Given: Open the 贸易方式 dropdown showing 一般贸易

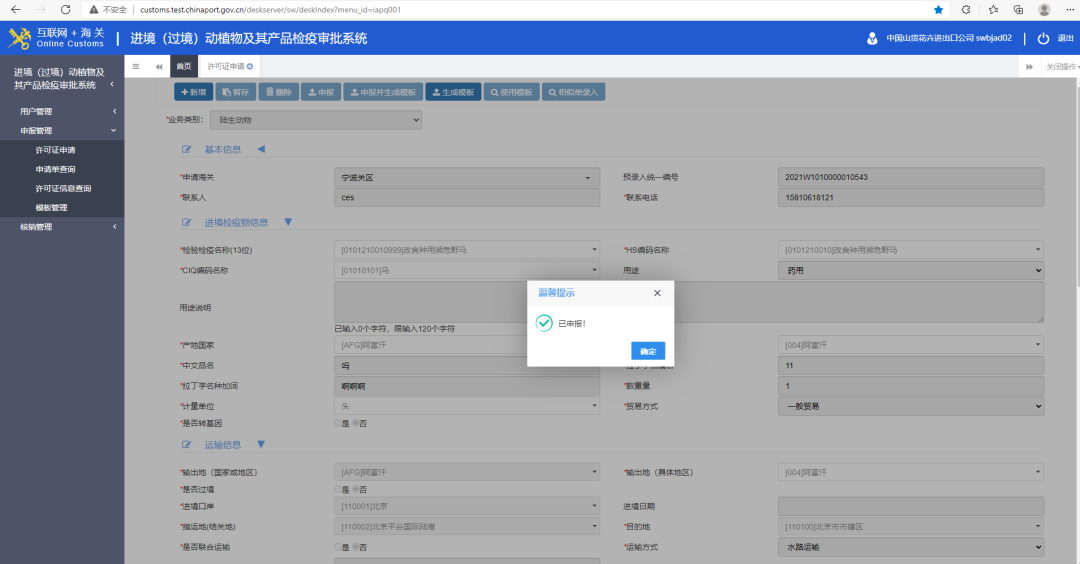Looking at the screenshot, I should click(x=911, y=406).
